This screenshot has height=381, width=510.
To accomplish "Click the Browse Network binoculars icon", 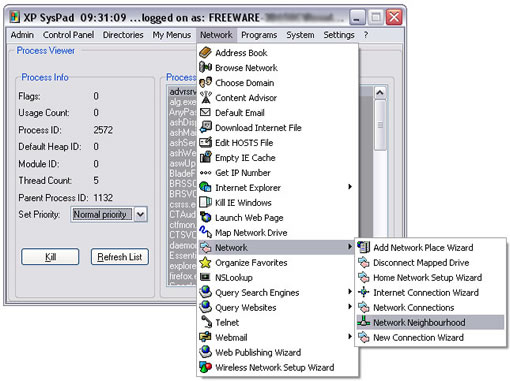I will click(205, 68).
